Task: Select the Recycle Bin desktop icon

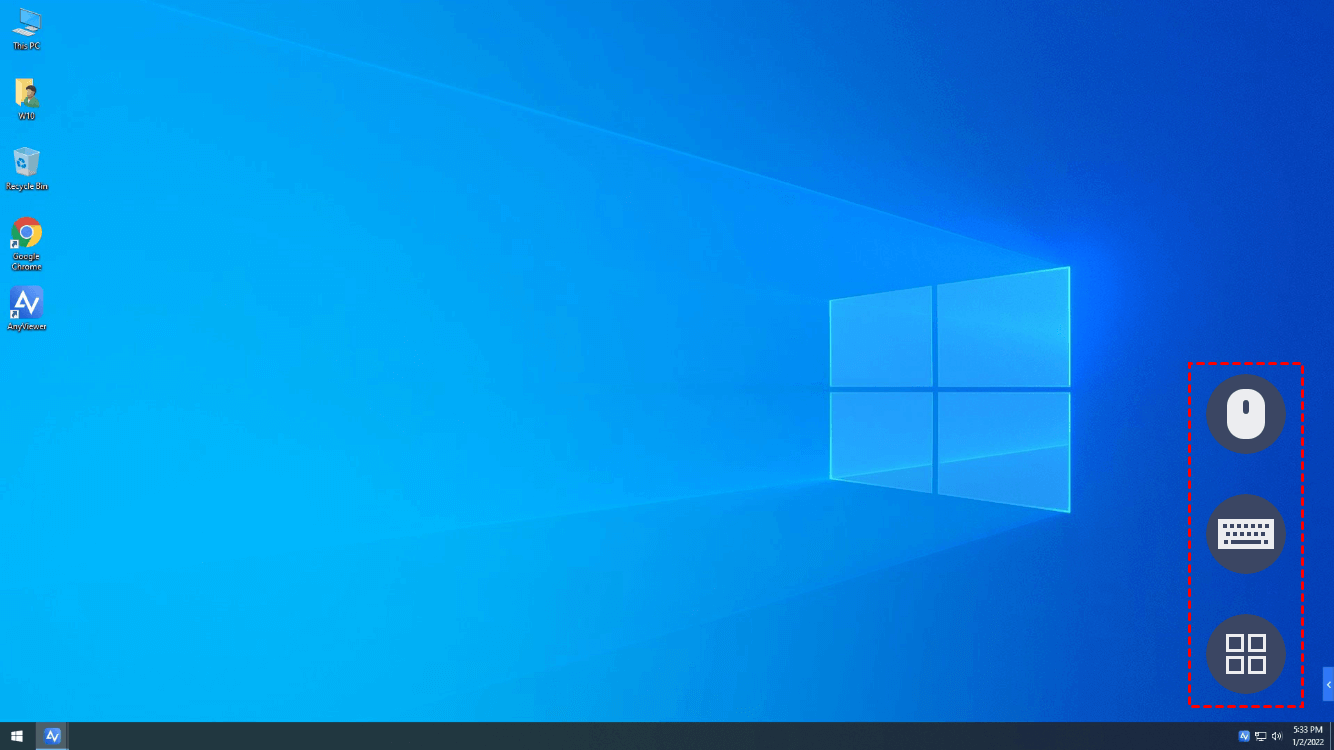Action: tap(27, 169)
